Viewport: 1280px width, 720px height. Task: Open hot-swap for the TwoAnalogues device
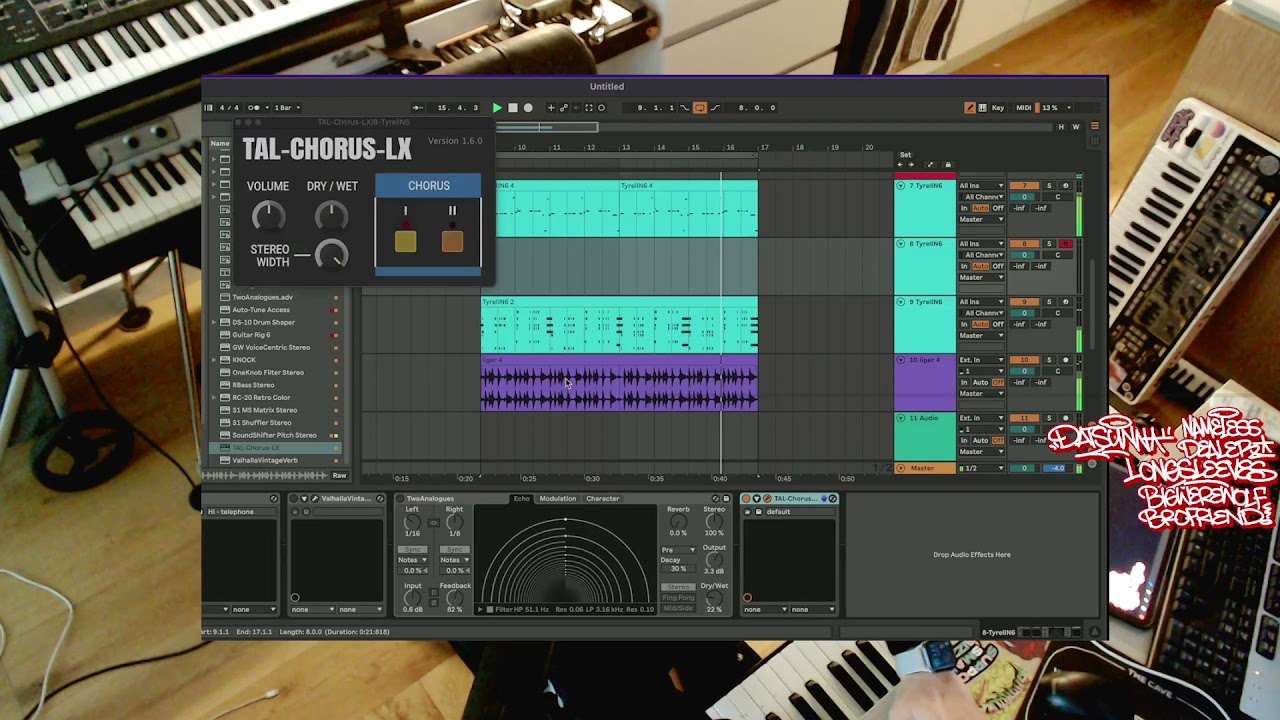pos(717,498)
